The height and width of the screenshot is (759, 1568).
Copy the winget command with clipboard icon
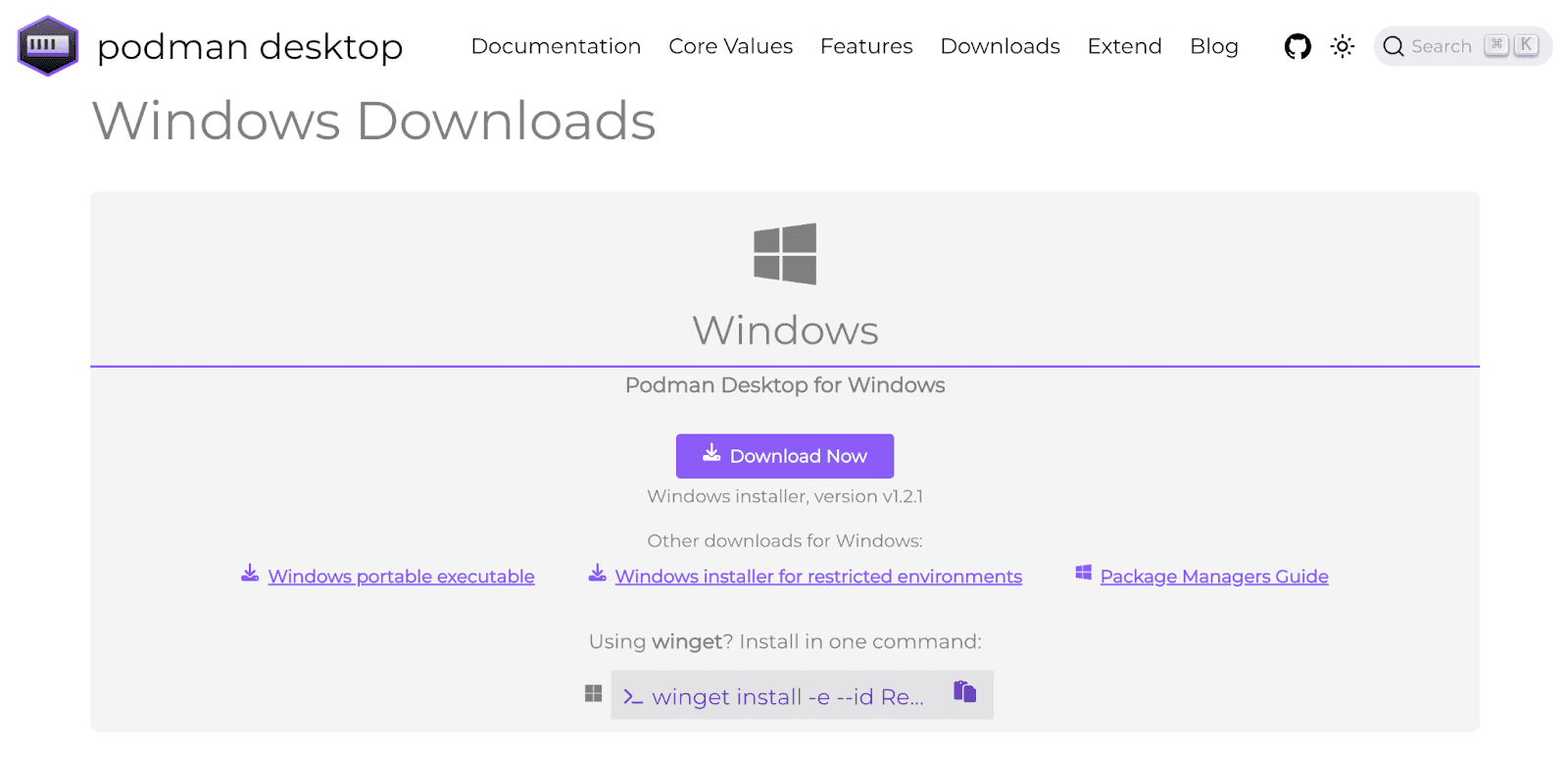965,692
